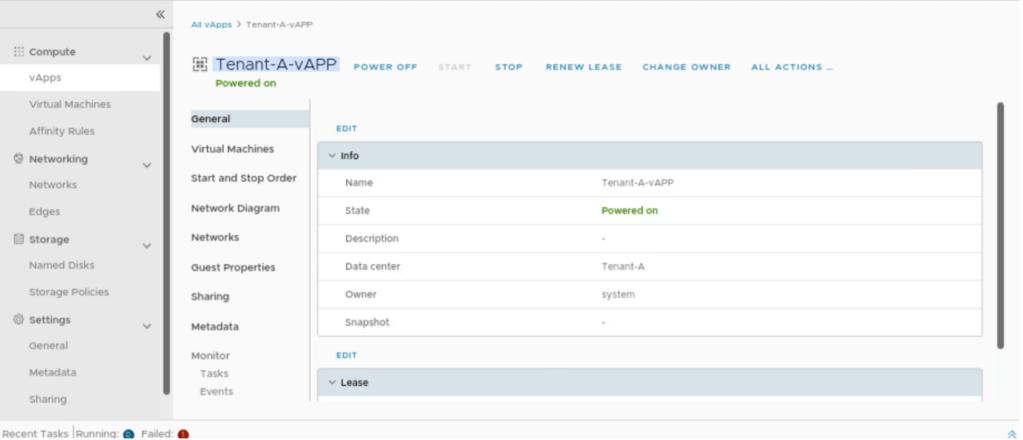Expand Recent Tasks panel with bottom-right arrows
This screenshot has height=440, width=1023.
[1012, 434]
